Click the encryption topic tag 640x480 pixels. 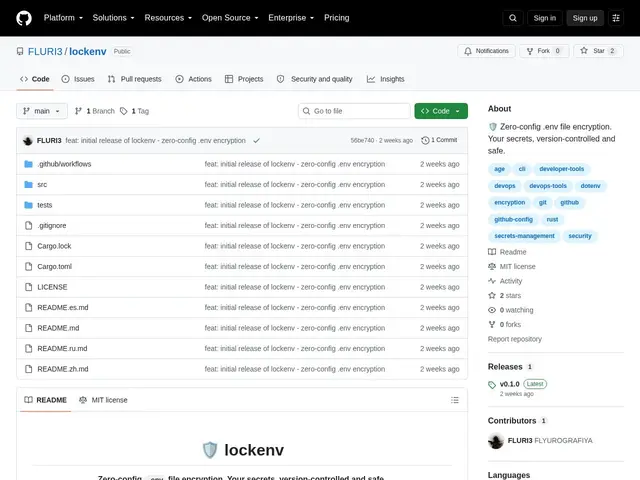click(x=509, y=202)
